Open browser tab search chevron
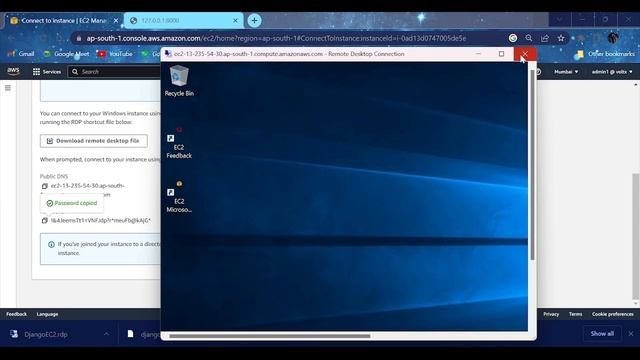 click(559, 19)
